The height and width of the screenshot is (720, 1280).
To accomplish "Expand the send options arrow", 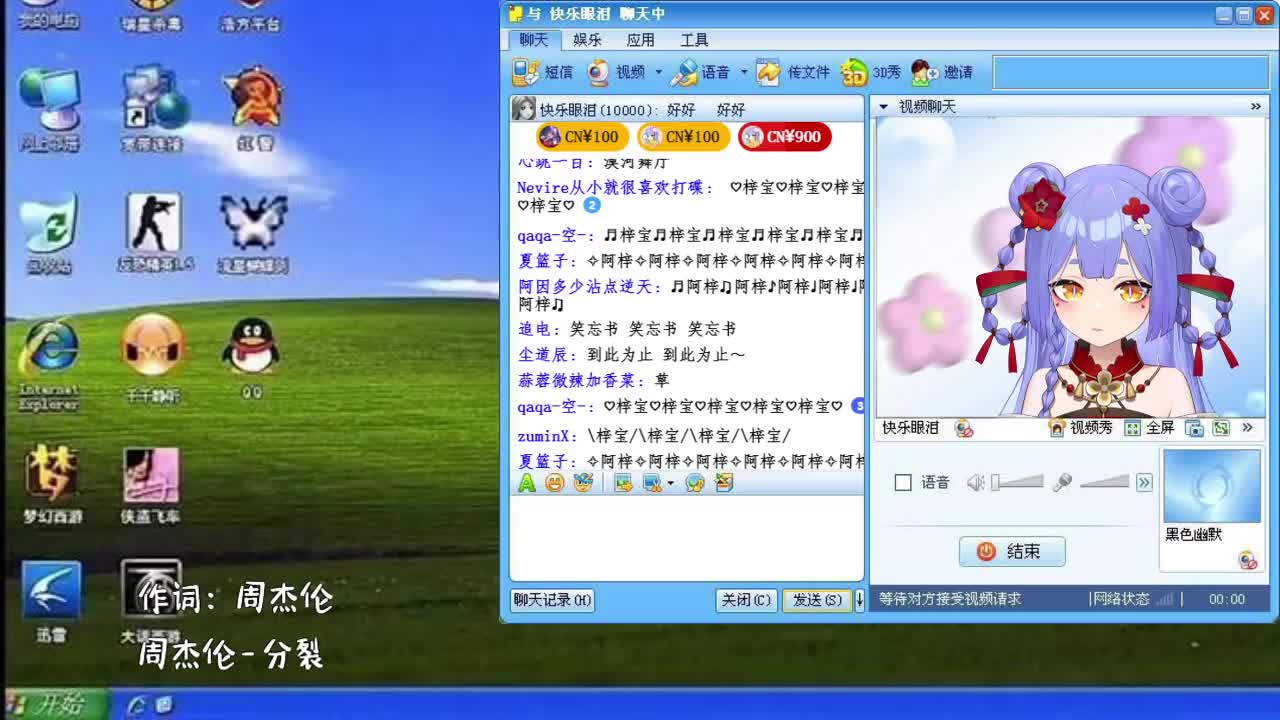I will [858, 600].
